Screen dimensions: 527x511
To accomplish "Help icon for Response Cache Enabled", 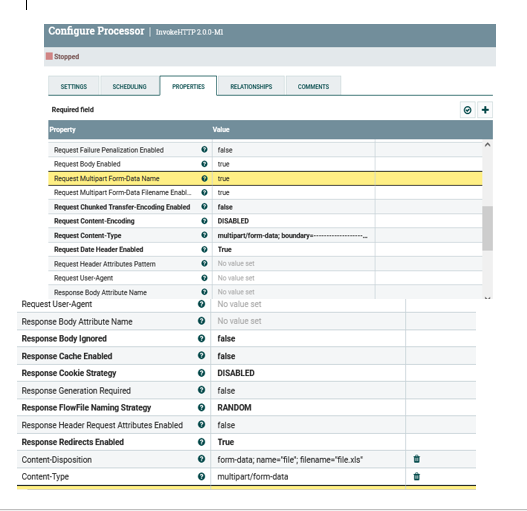I will [x=201, y=355].
